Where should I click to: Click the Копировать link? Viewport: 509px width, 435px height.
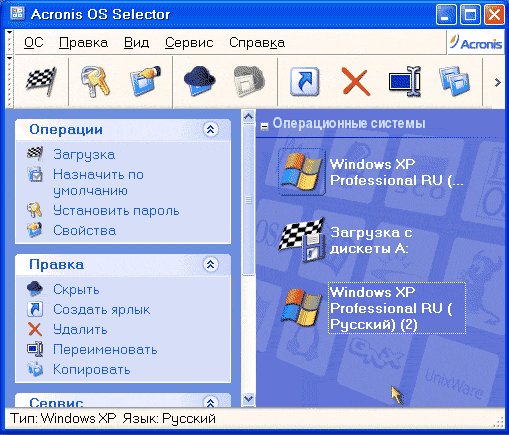(92, 370)
